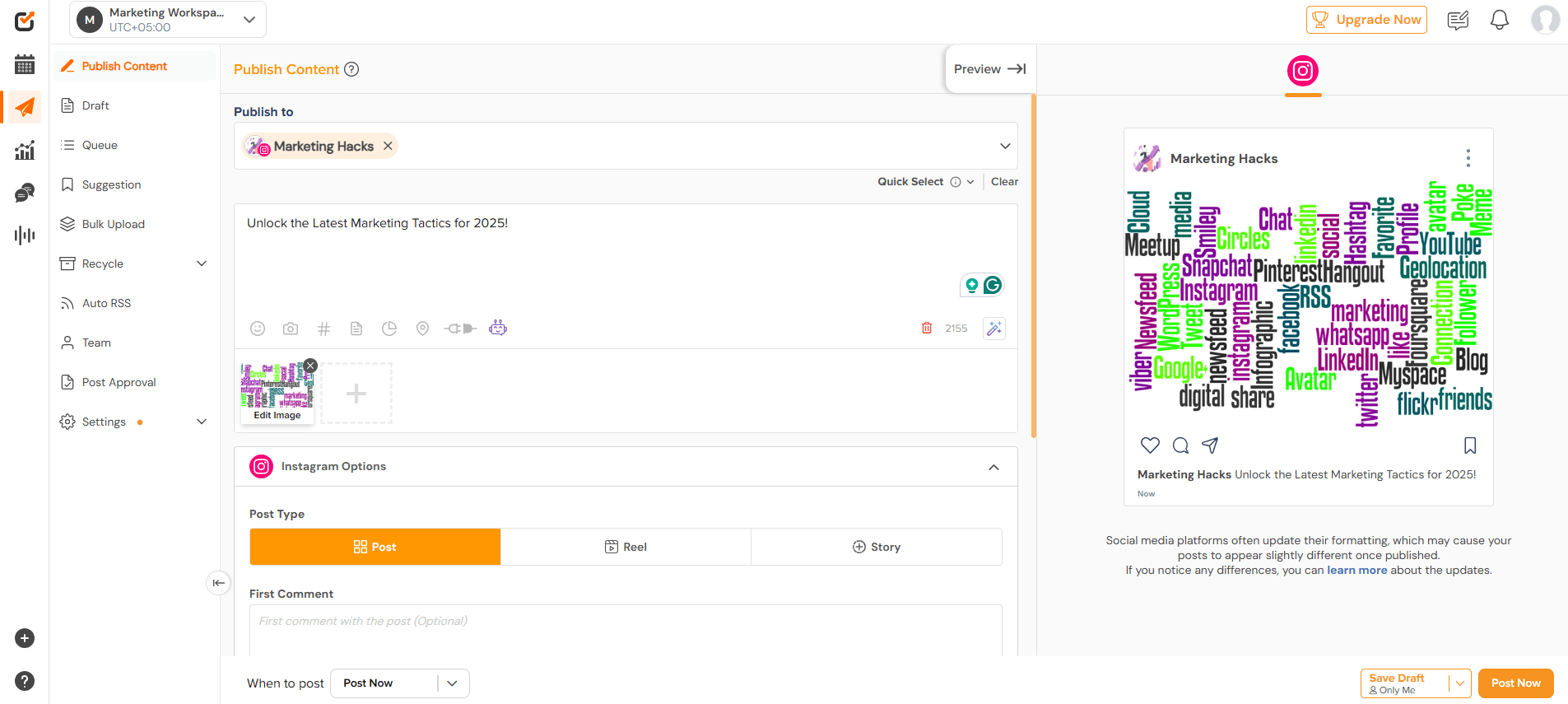Viewport: 1568px width, 704px height.
Task: Delete post text with the trash icon
Action: 927,328
